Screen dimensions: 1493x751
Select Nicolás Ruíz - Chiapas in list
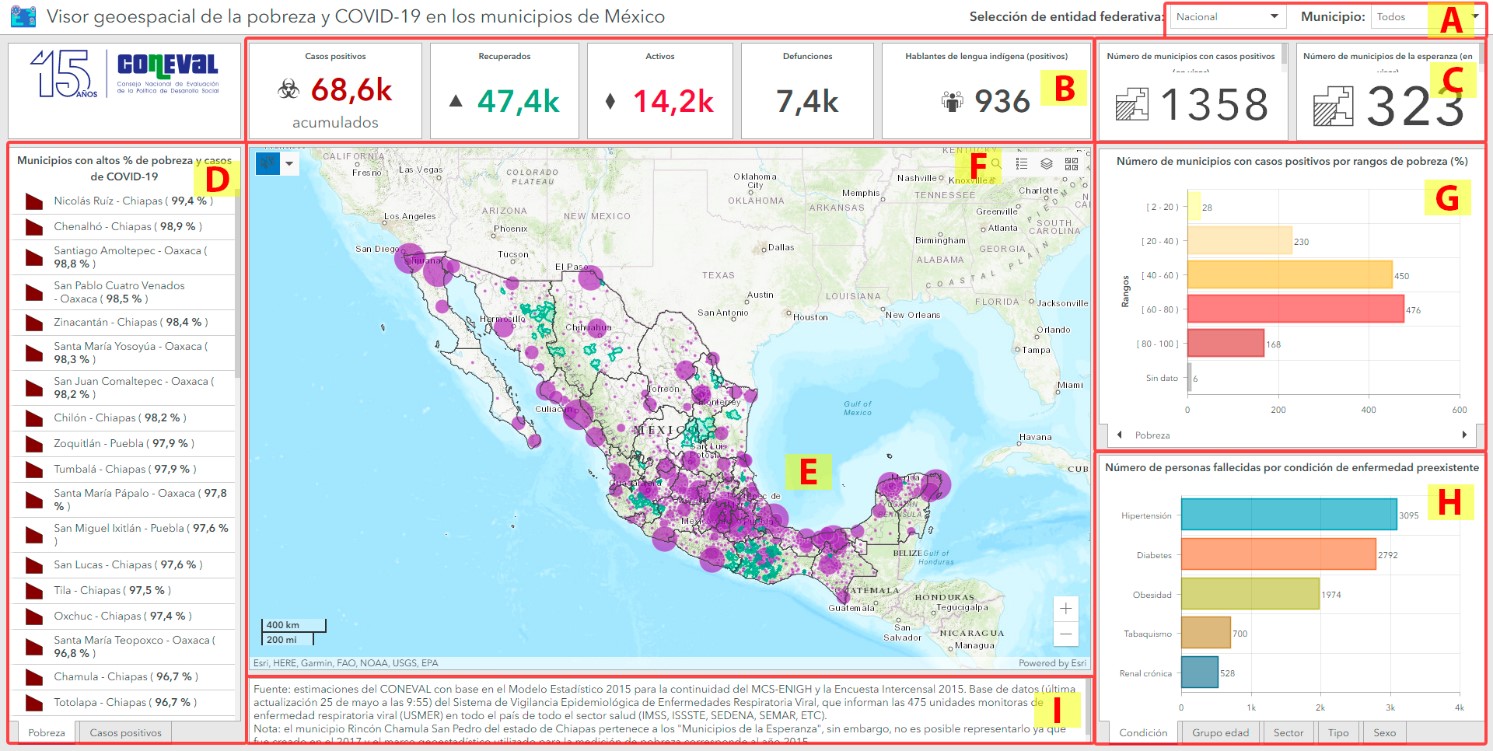(x=123, y=201)
